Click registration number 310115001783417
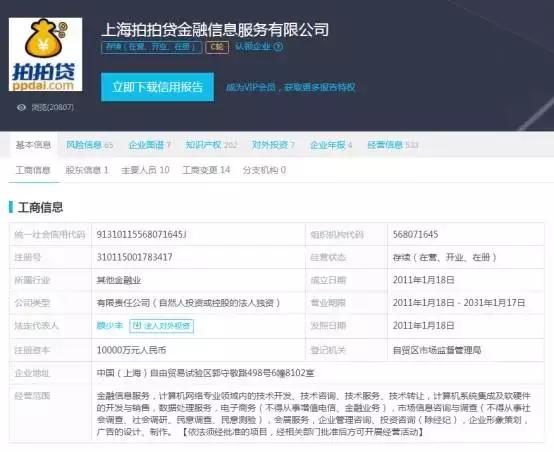The width and height of the screenshot is (554, 452). (135, 257)
